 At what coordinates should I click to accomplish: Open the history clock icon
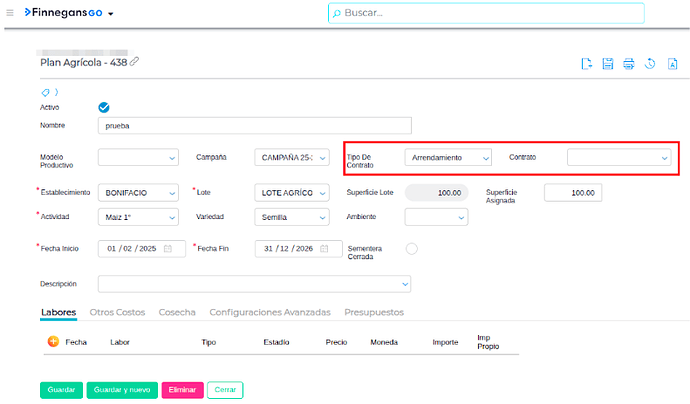click(x=650, y=64)
